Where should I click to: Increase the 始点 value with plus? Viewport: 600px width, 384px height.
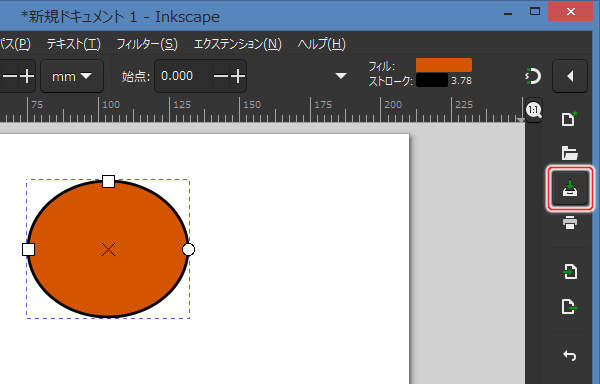[238, 76]
